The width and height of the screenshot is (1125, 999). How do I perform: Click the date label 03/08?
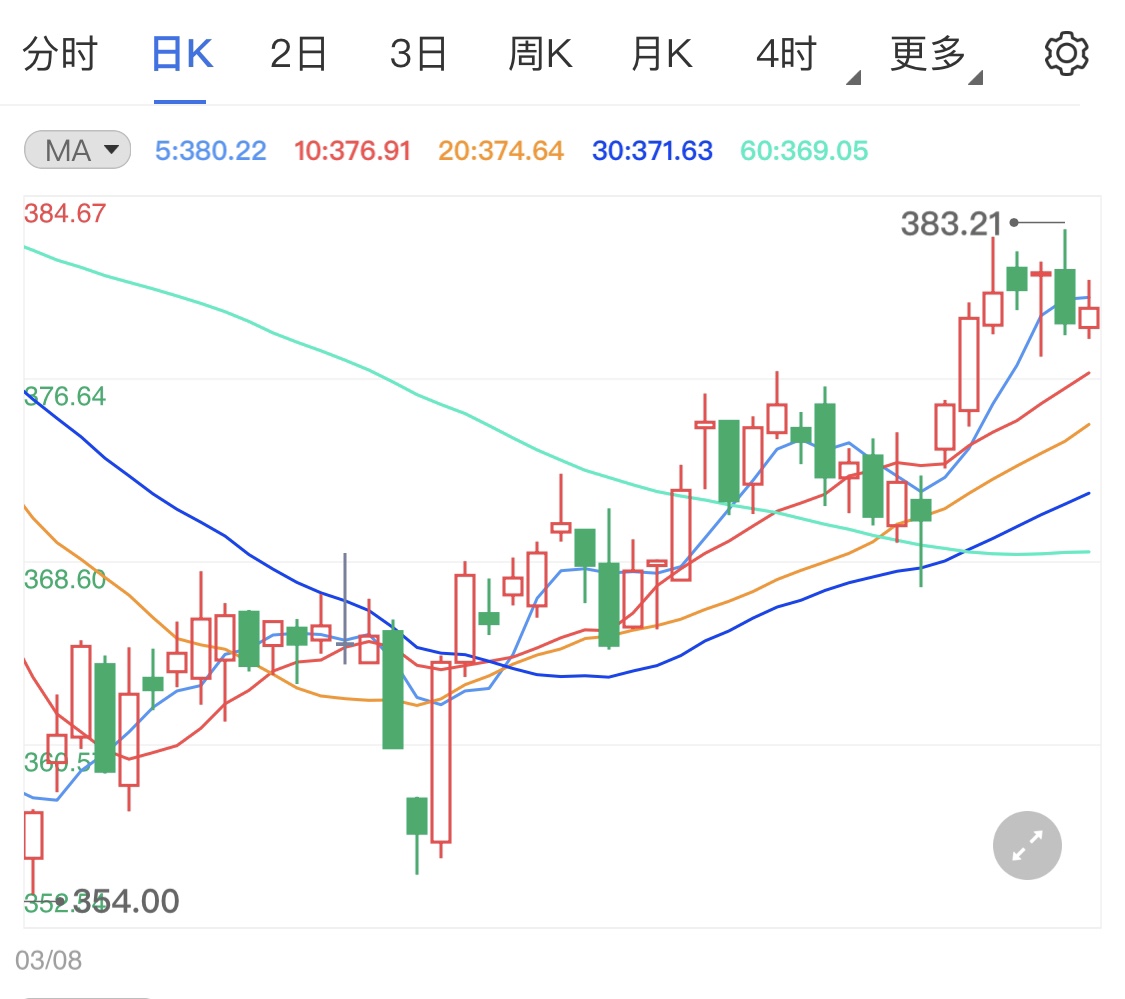tap(48, 960)
